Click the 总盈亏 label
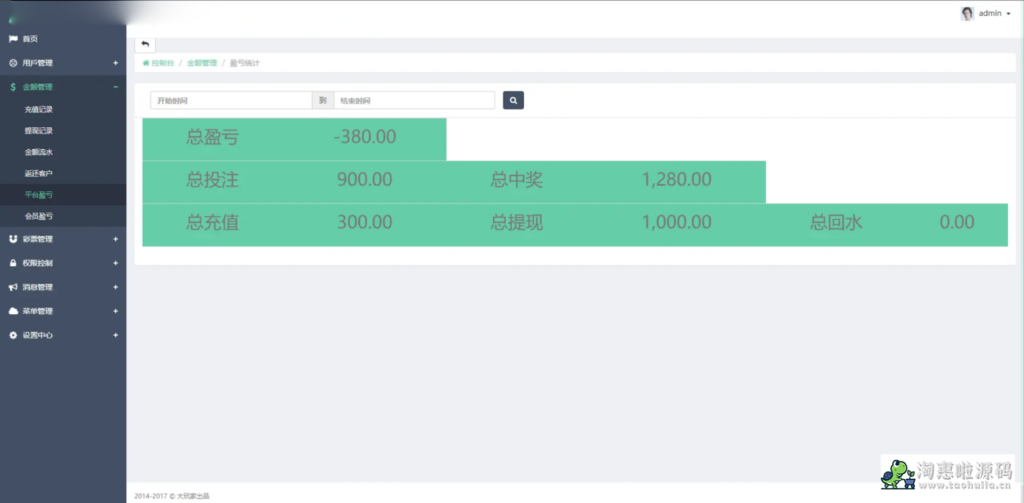1024x503 pixels. pyautogui.click(x=212, y=138)
